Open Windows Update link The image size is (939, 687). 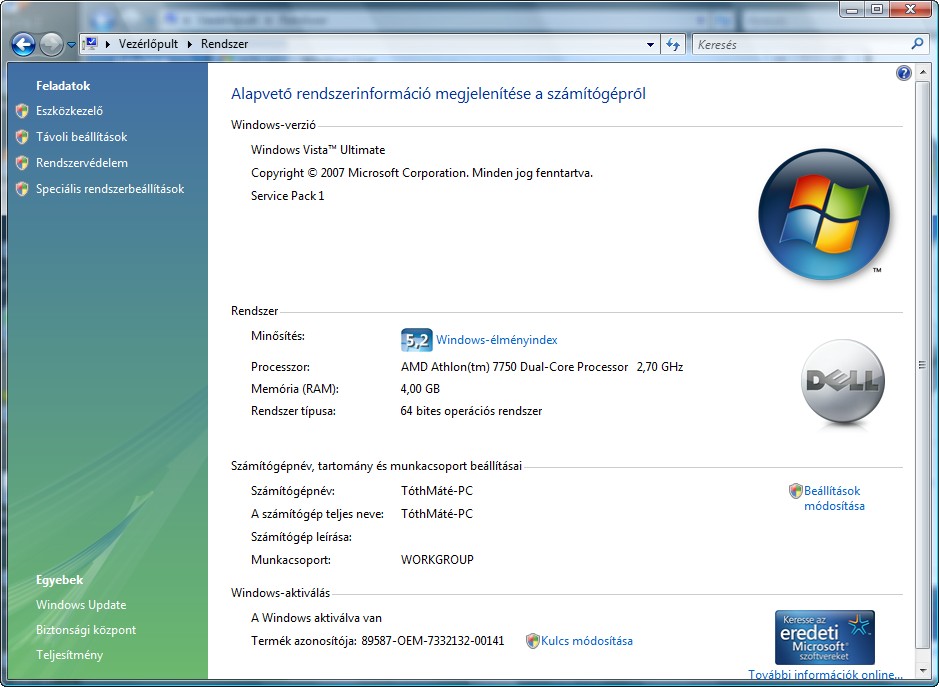[81, 605]
